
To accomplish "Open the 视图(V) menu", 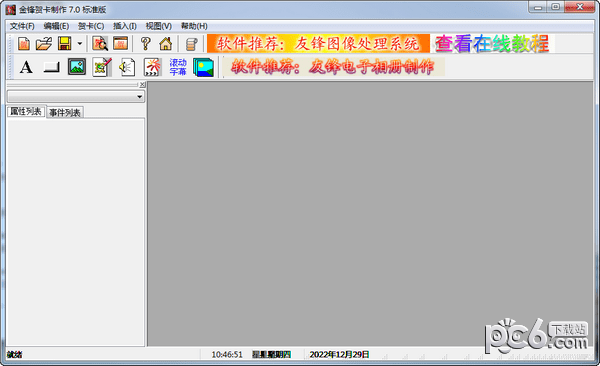I will point(159,26).
